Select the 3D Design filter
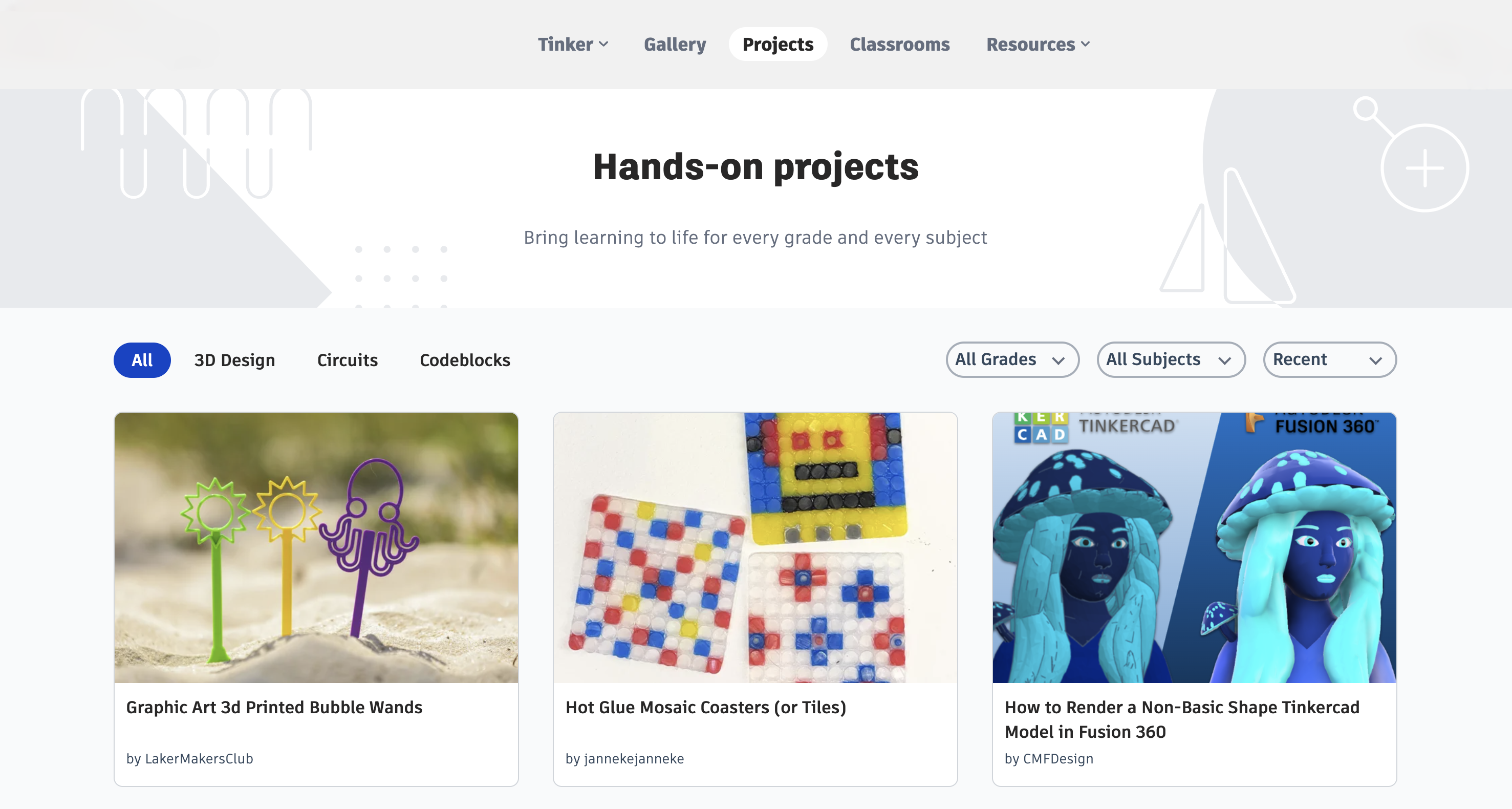The image size is (1512, 809). click(234, 360)
